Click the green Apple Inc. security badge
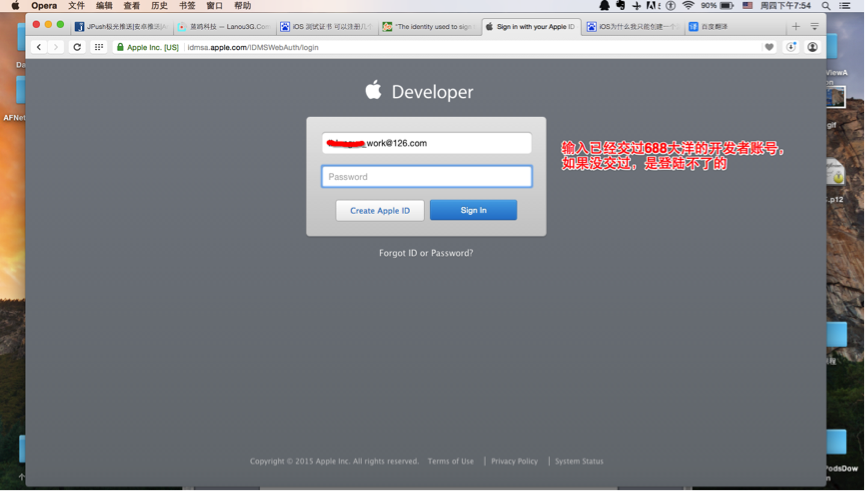 click(x=148, y=47)
